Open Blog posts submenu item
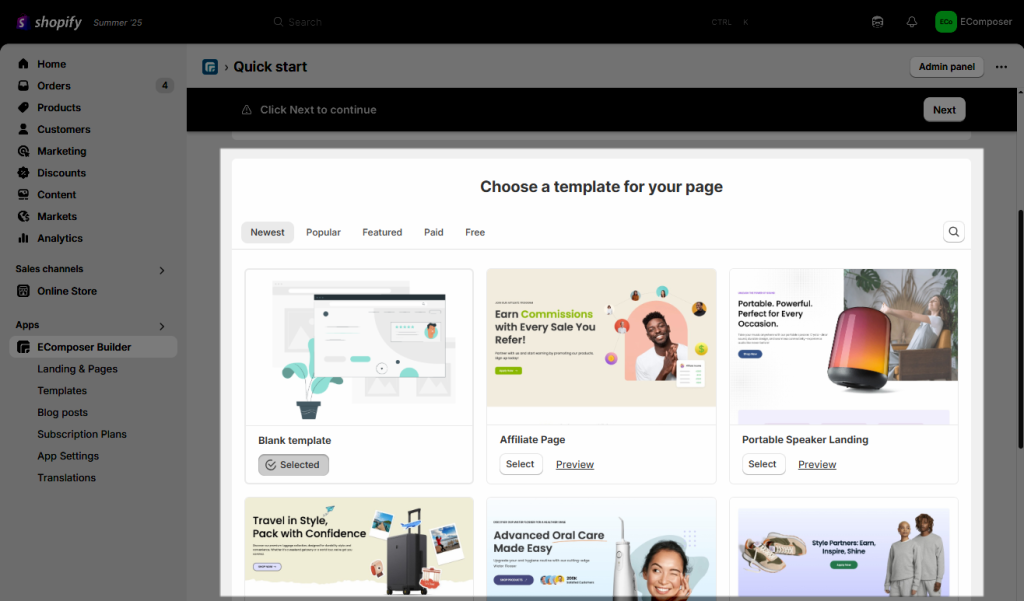Screen dimensions: 1024x601 tap(62, 412)
